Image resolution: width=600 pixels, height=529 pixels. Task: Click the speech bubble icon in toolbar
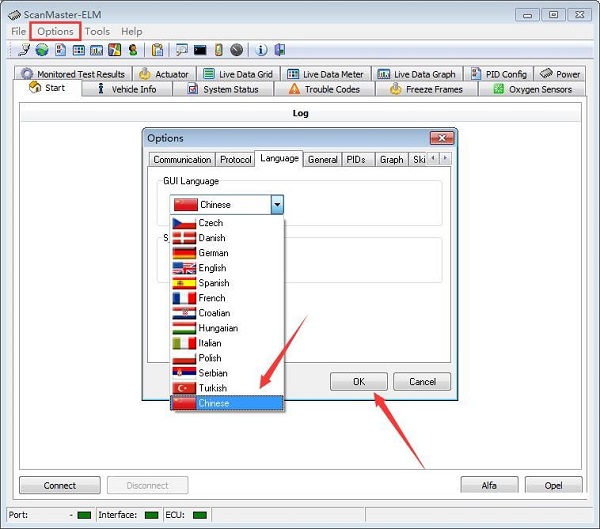coord(181,50)
